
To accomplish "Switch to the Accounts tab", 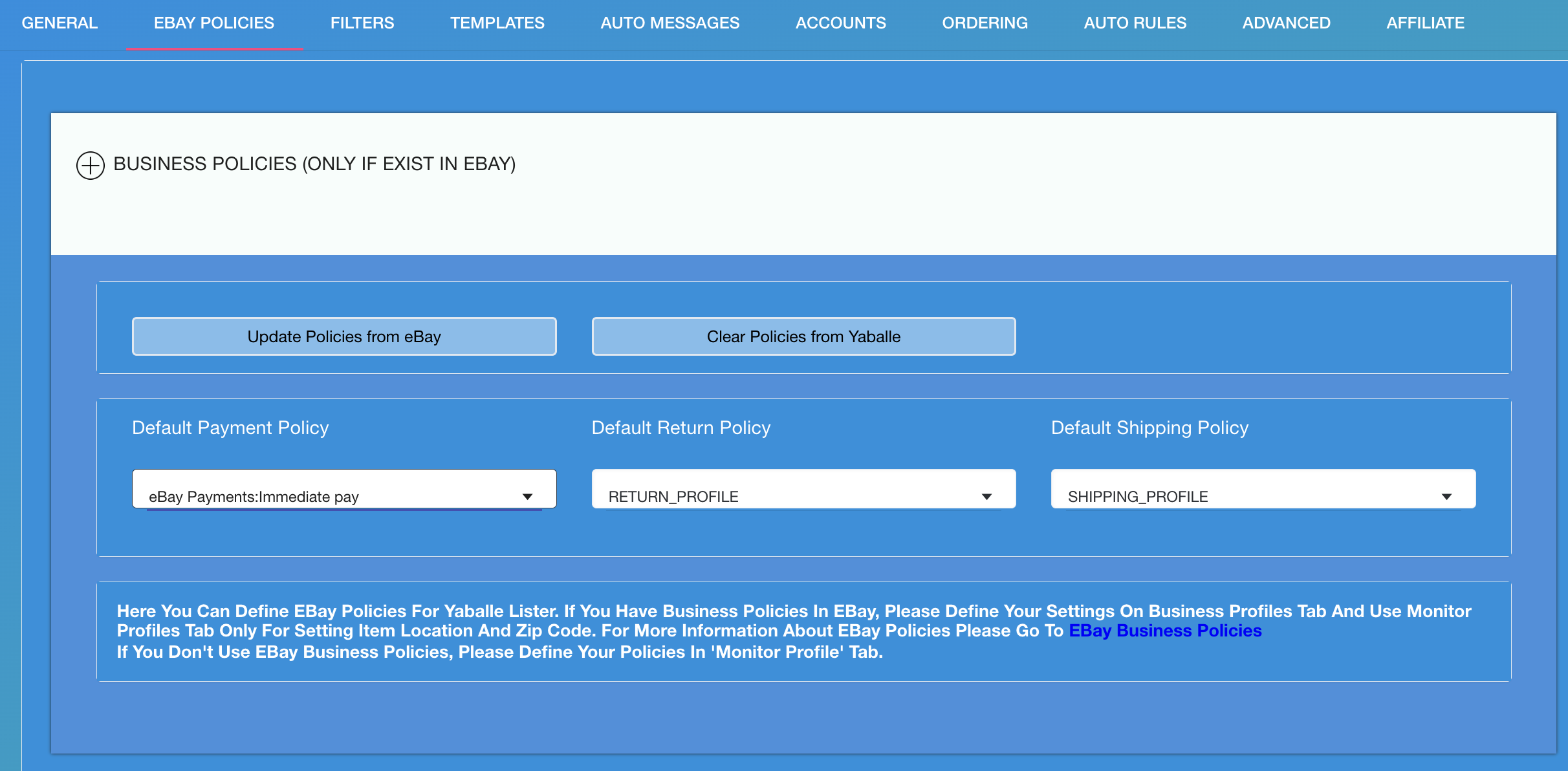I will click(841, 23).
